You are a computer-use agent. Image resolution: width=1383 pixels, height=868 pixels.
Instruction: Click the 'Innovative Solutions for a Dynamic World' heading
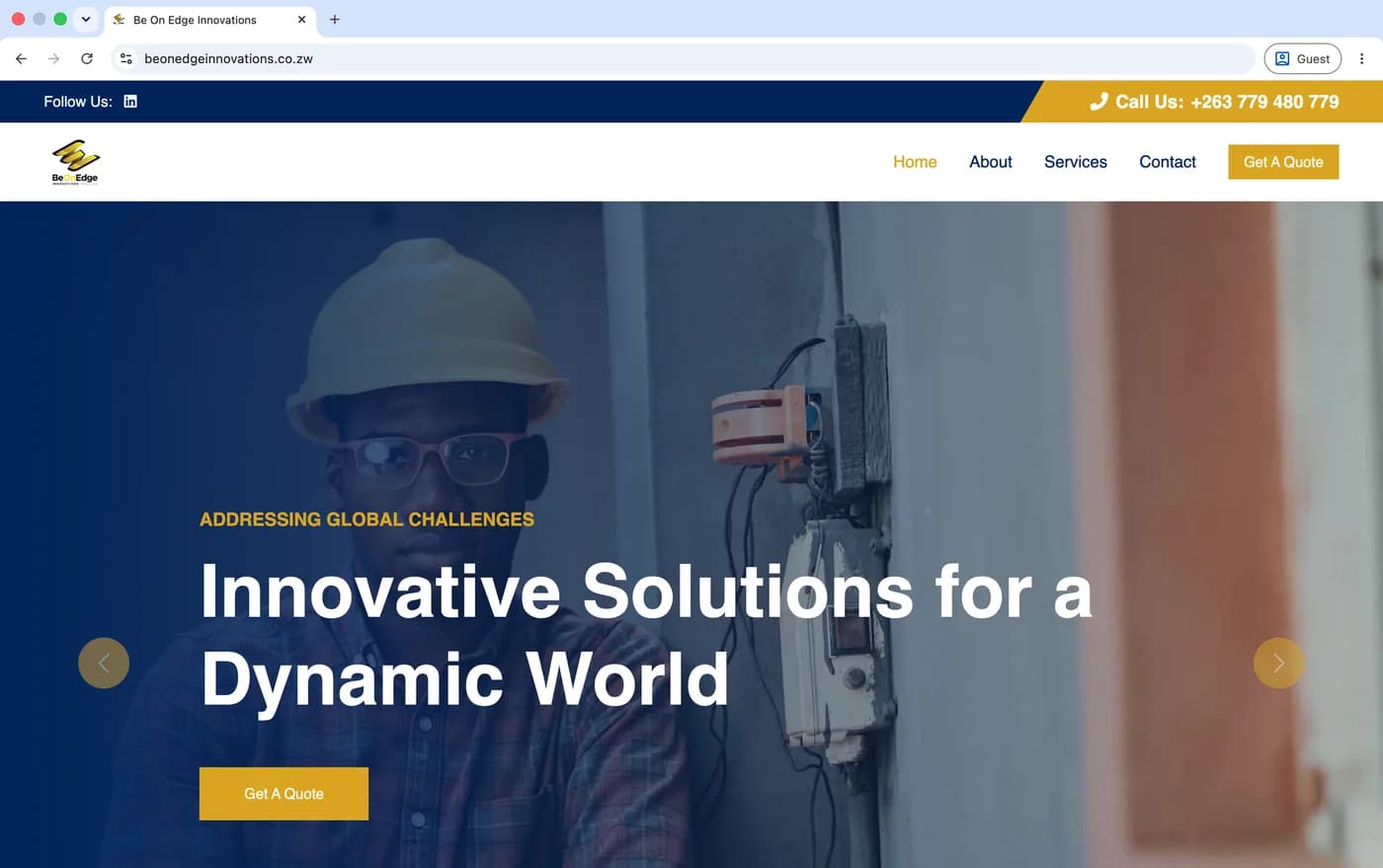click(646, 635)
